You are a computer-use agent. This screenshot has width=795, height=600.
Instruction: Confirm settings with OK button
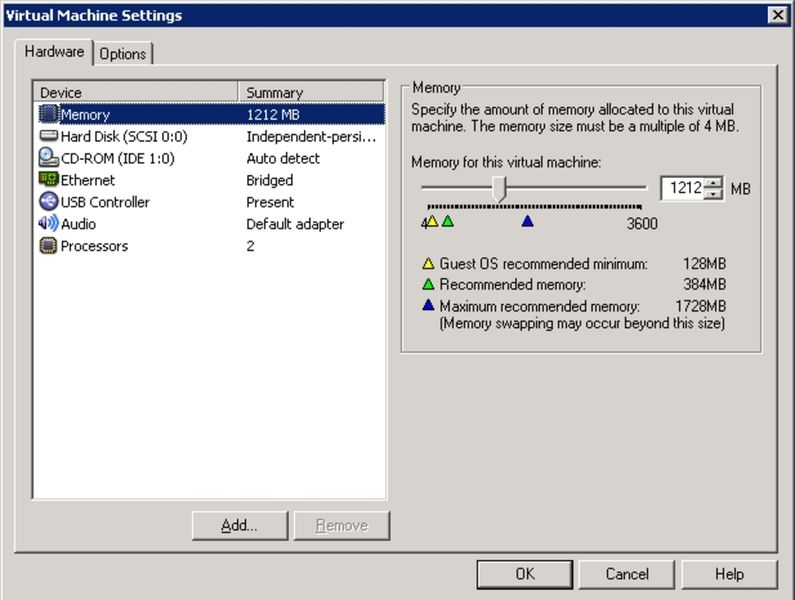(x=525, y=574)
